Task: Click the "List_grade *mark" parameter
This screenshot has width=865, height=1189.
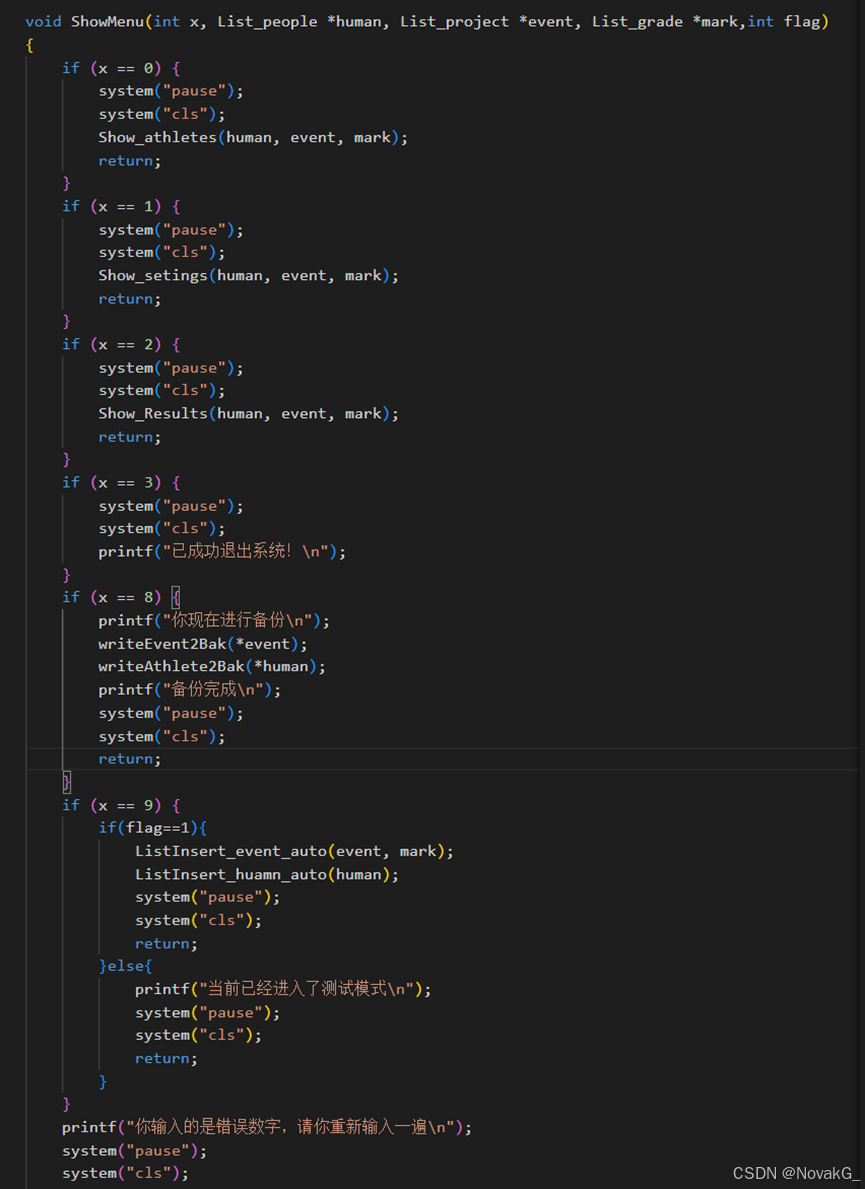Action: click(x=665, y=21)
